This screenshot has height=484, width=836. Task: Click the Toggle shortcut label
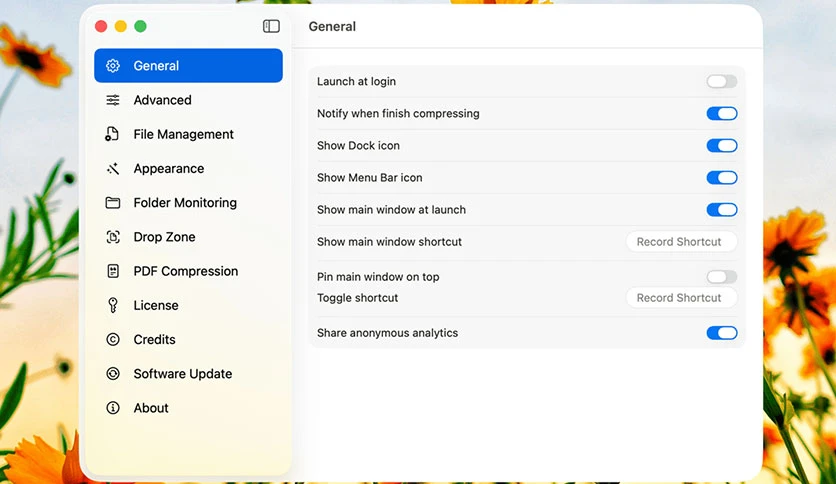click(357, 297)
